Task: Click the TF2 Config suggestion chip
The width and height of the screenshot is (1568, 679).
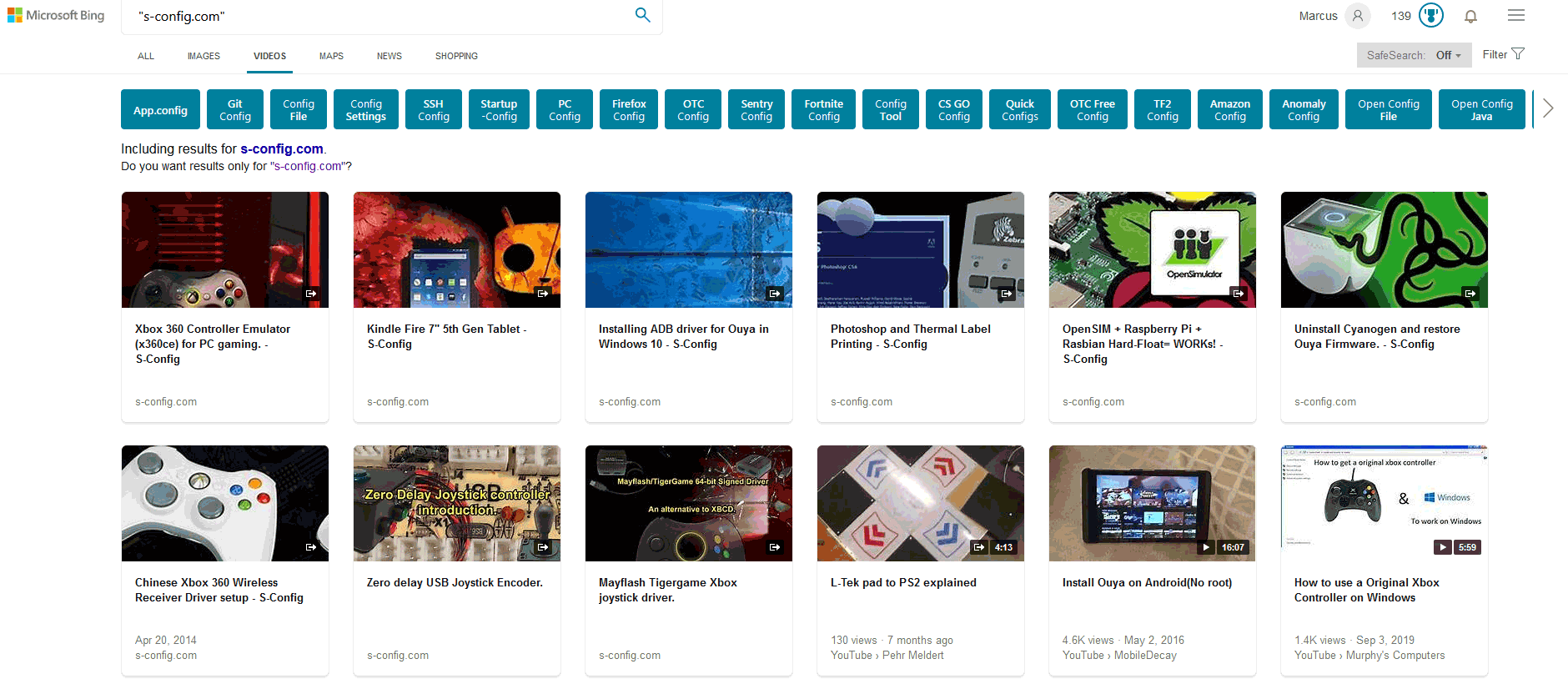Action: [x=1163, y=109]
